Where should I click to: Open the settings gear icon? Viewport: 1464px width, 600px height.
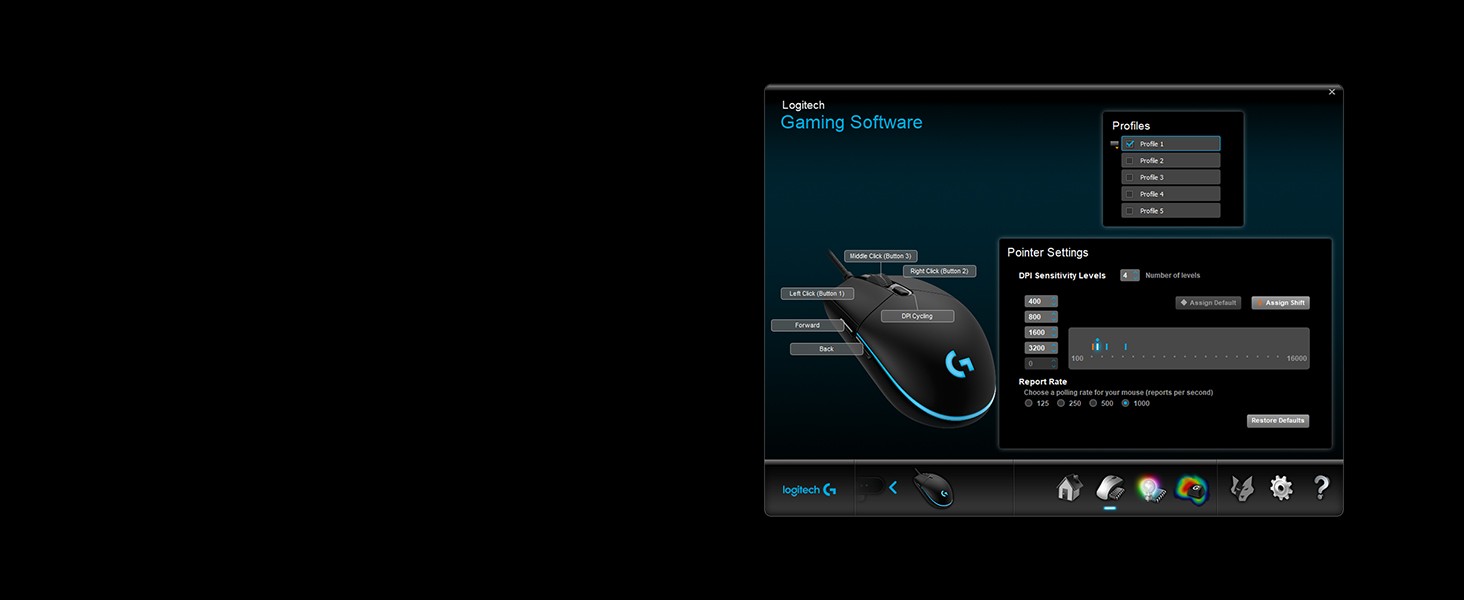(x=1281, y=488)
